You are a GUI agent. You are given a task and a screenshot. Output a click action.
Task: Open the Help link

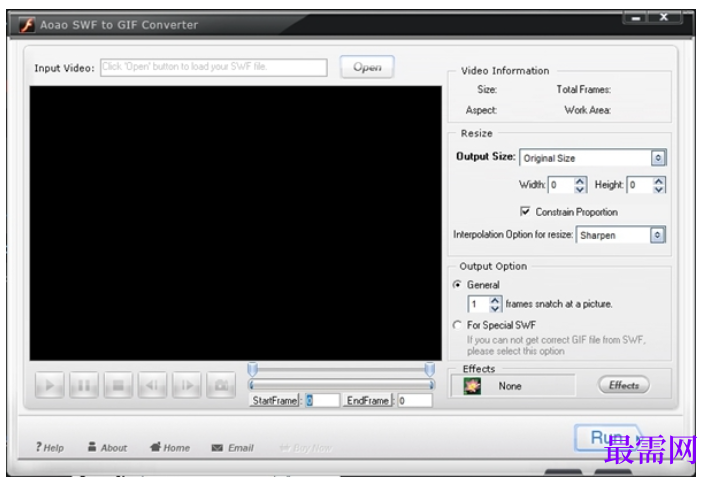[50, 447]
